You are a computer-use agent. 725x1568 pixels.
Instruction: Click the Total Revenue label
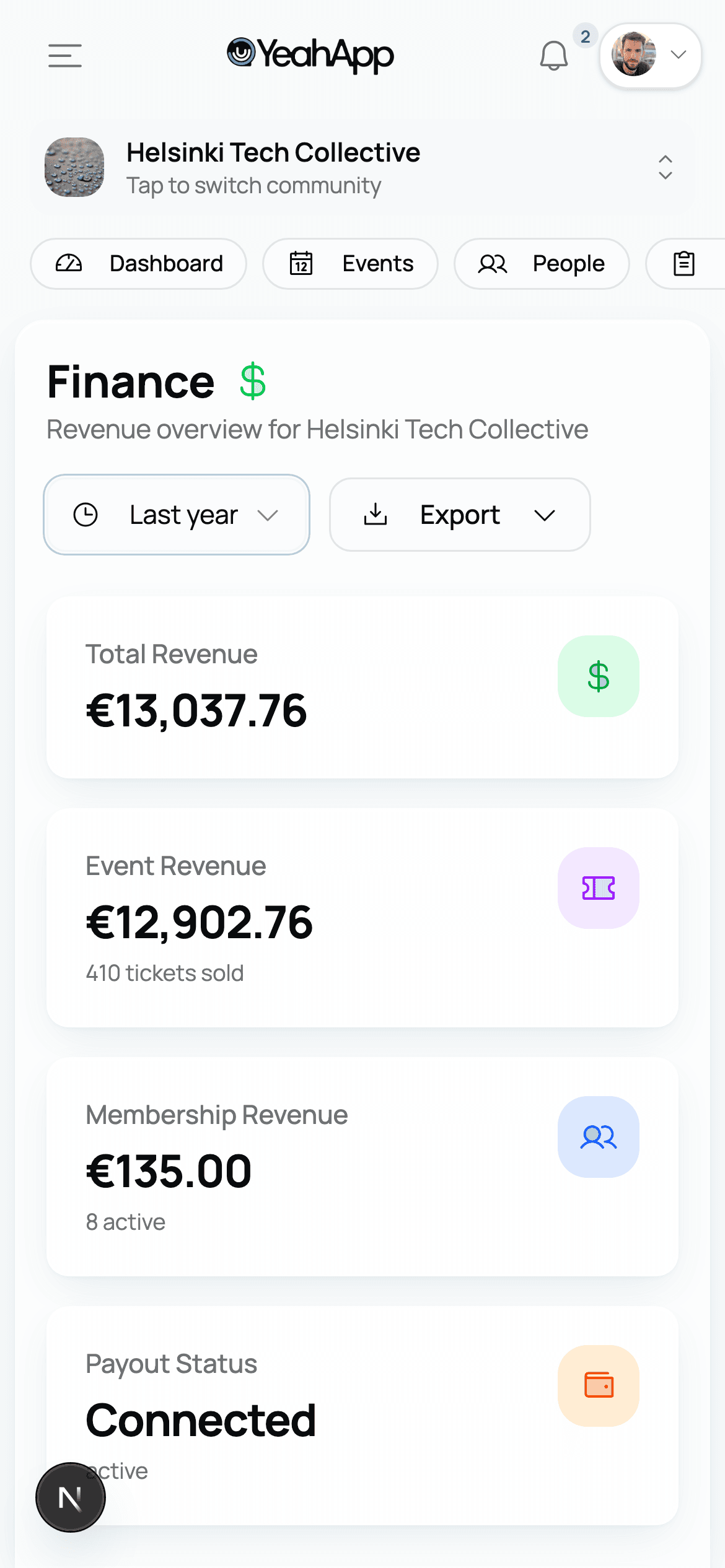point(172,655)
